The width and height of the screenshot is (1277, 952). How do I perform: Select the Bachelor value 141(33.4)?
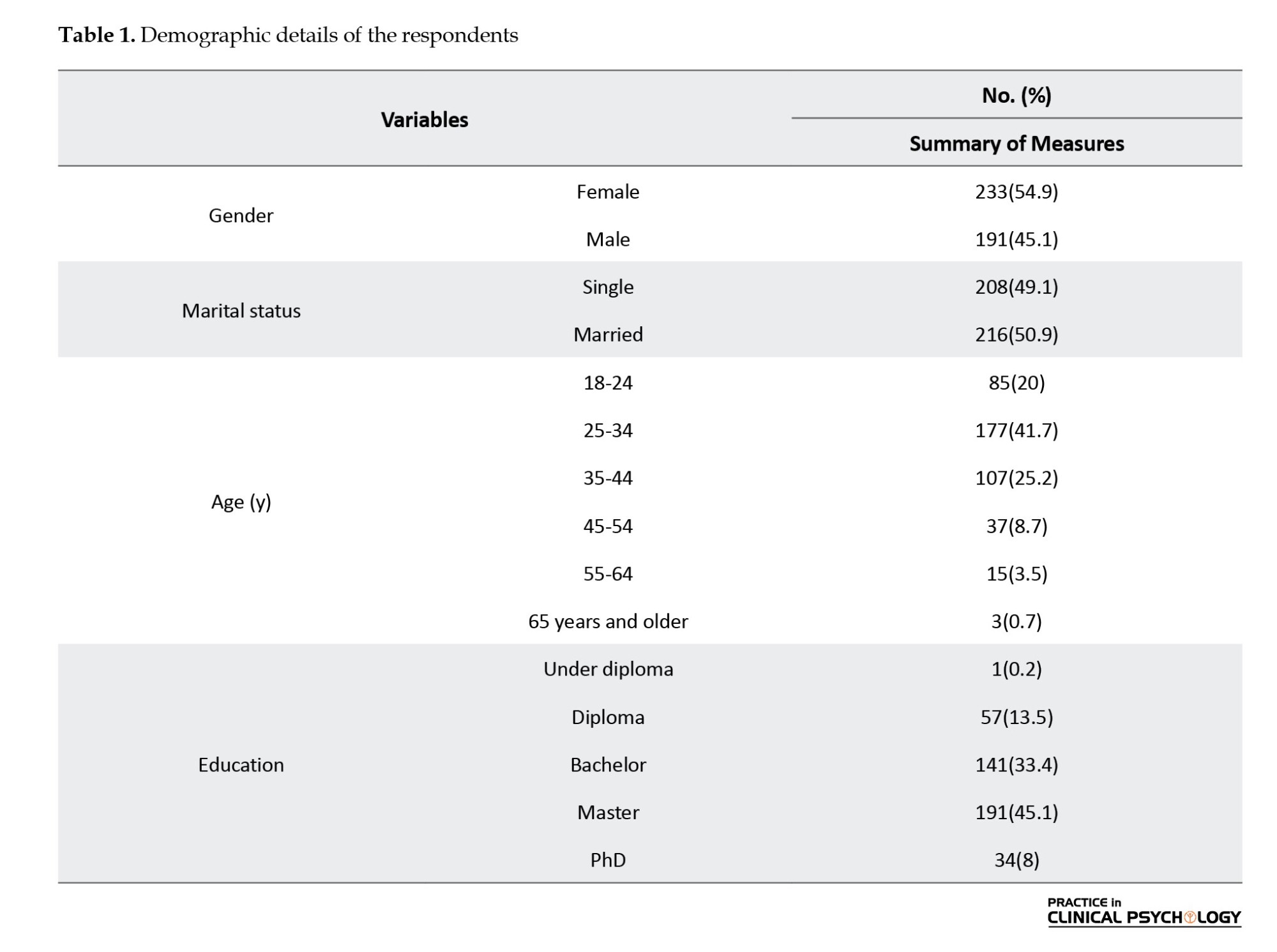click(1016, 765)
